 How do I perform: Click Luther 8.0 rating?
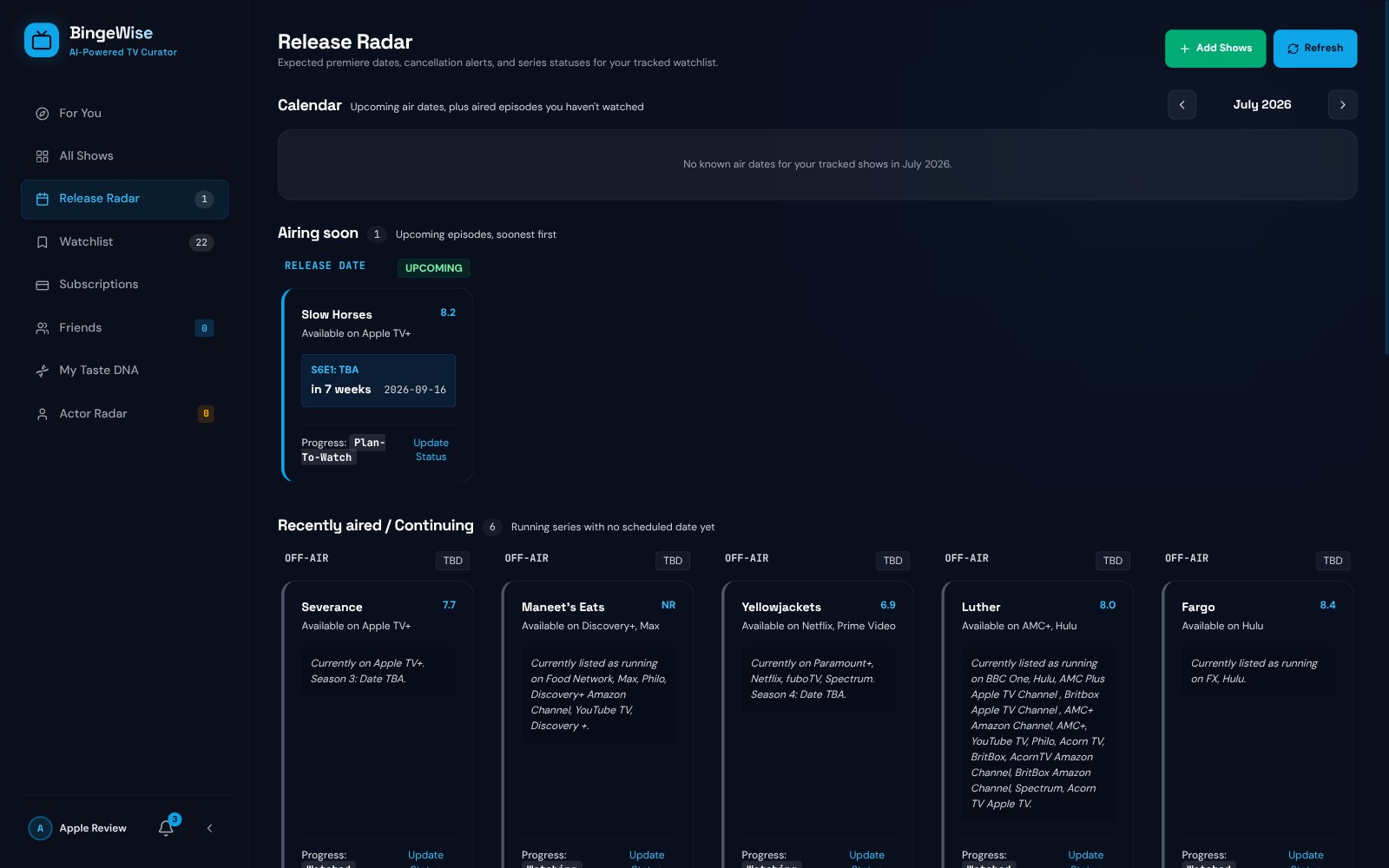1108,605
